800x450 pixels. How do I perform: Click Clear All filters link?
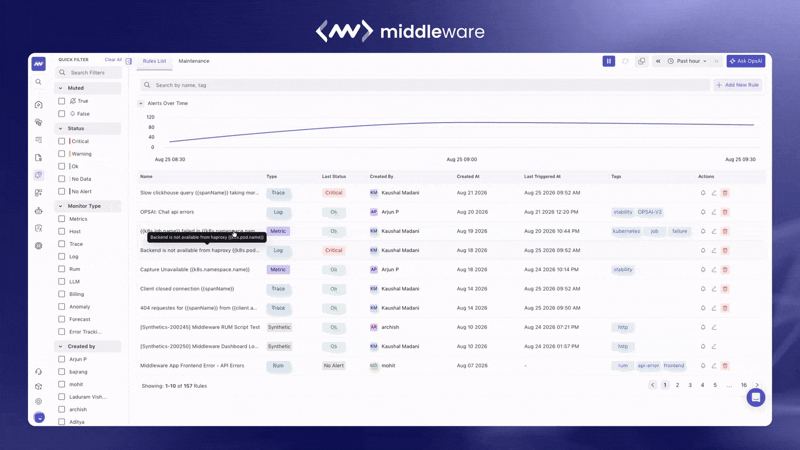(113, 60)
